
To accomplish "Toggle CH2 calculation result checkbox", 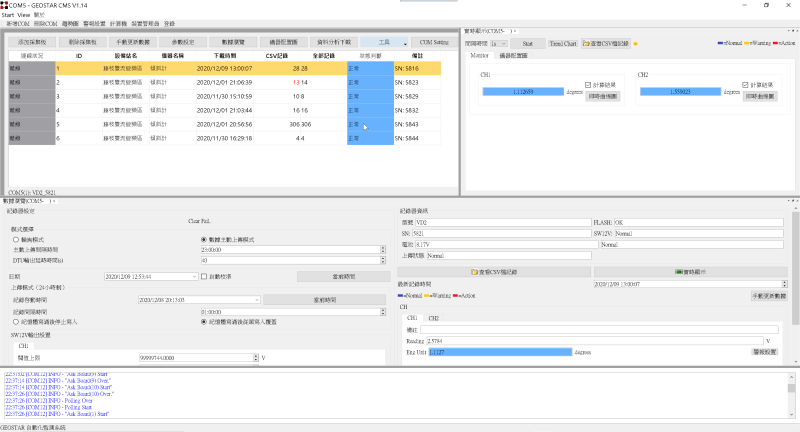I will [744, 84].
